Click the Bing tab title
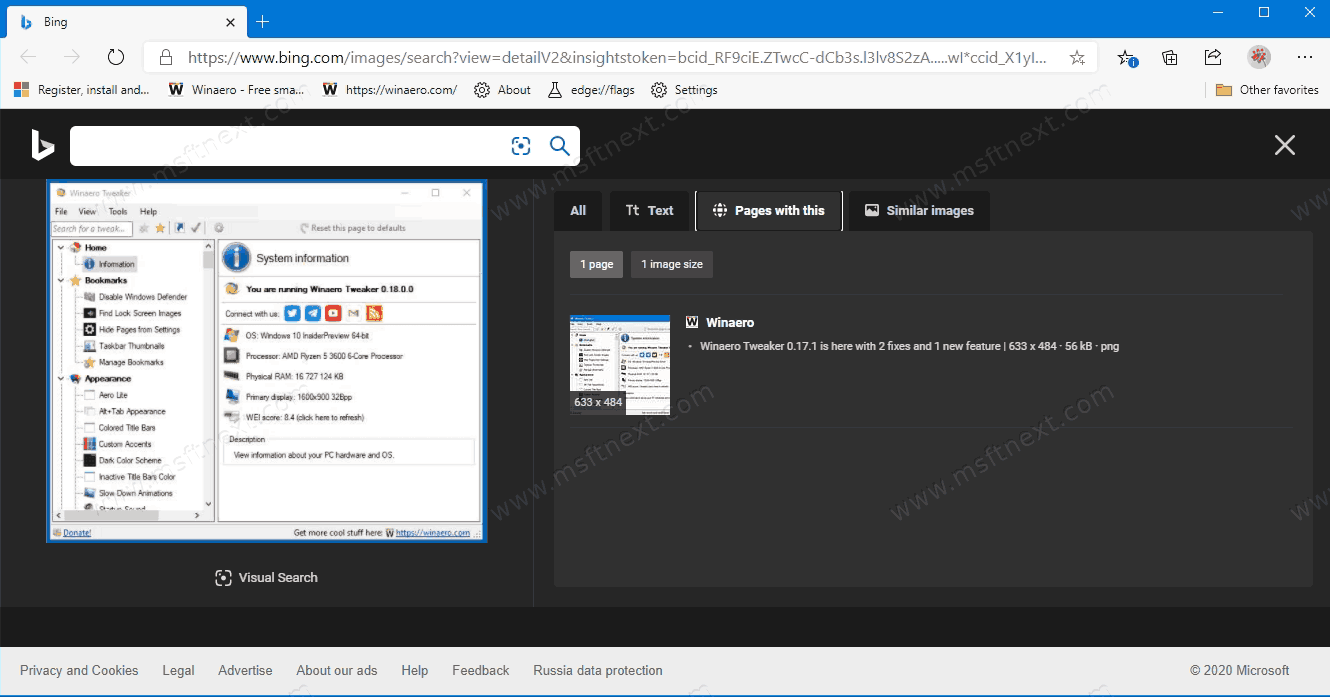The height and width of the screenshot is (697, 1330). pos(56,22)
